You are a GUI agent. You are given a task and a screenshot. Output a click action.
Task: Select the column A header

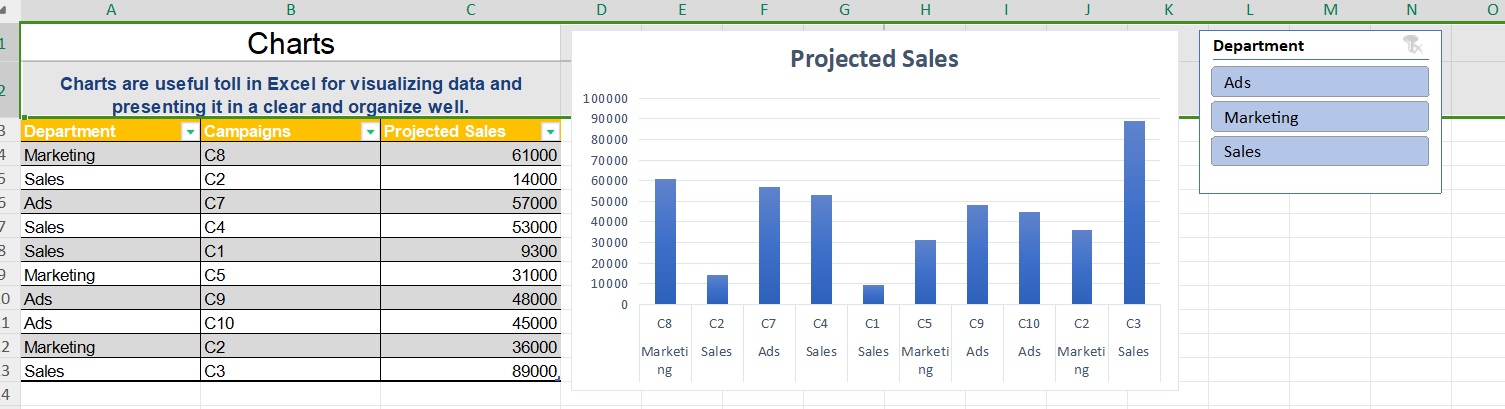point(110,10)
